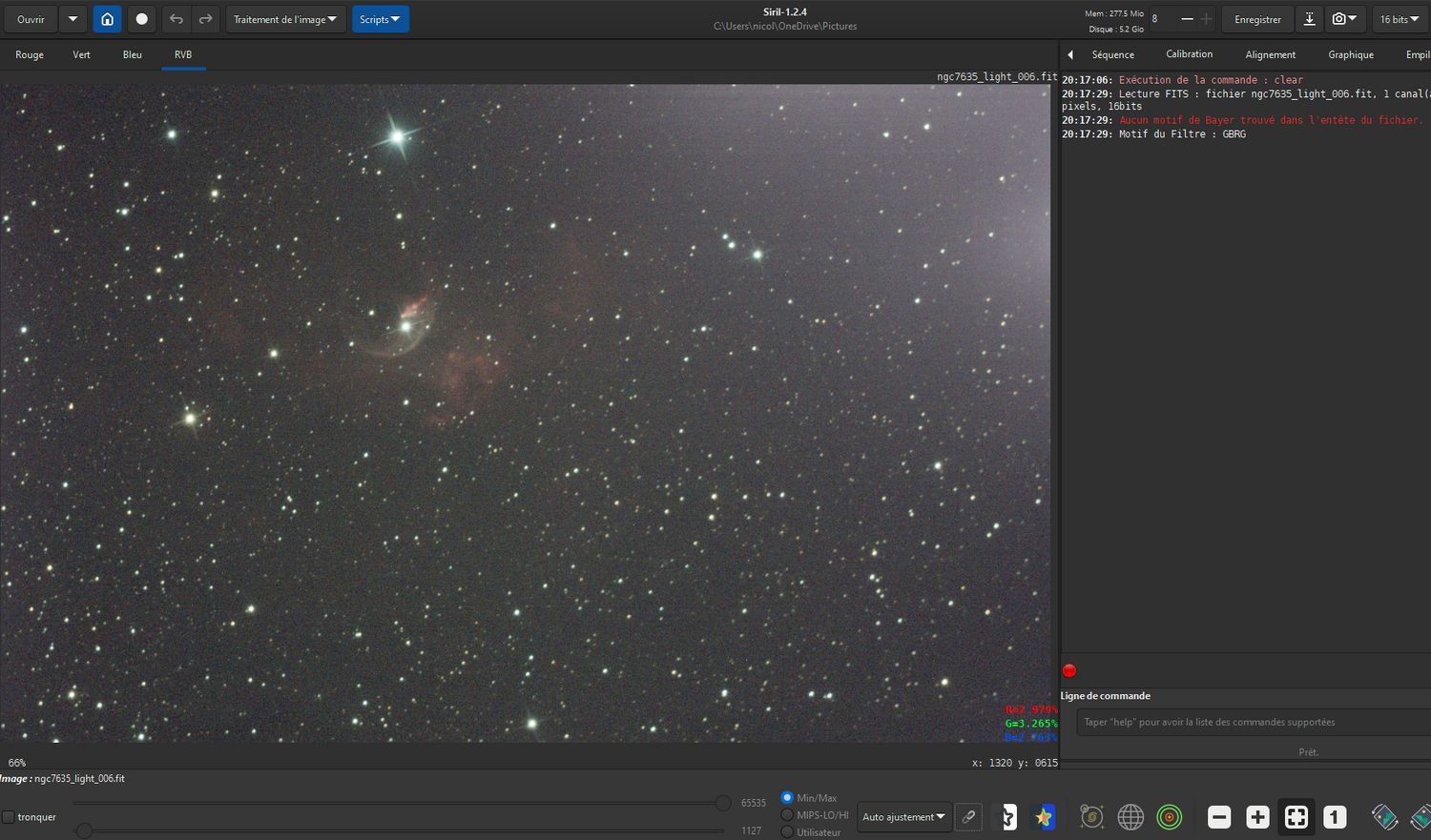
Task: Click the Enregistrer button
Action: (1257, 19)
